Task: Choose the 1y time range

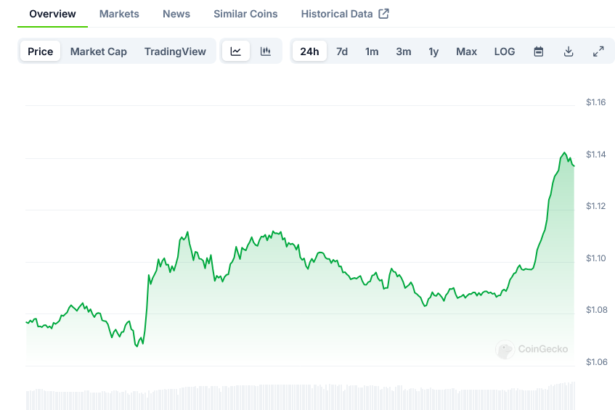Action: (433, 52)
